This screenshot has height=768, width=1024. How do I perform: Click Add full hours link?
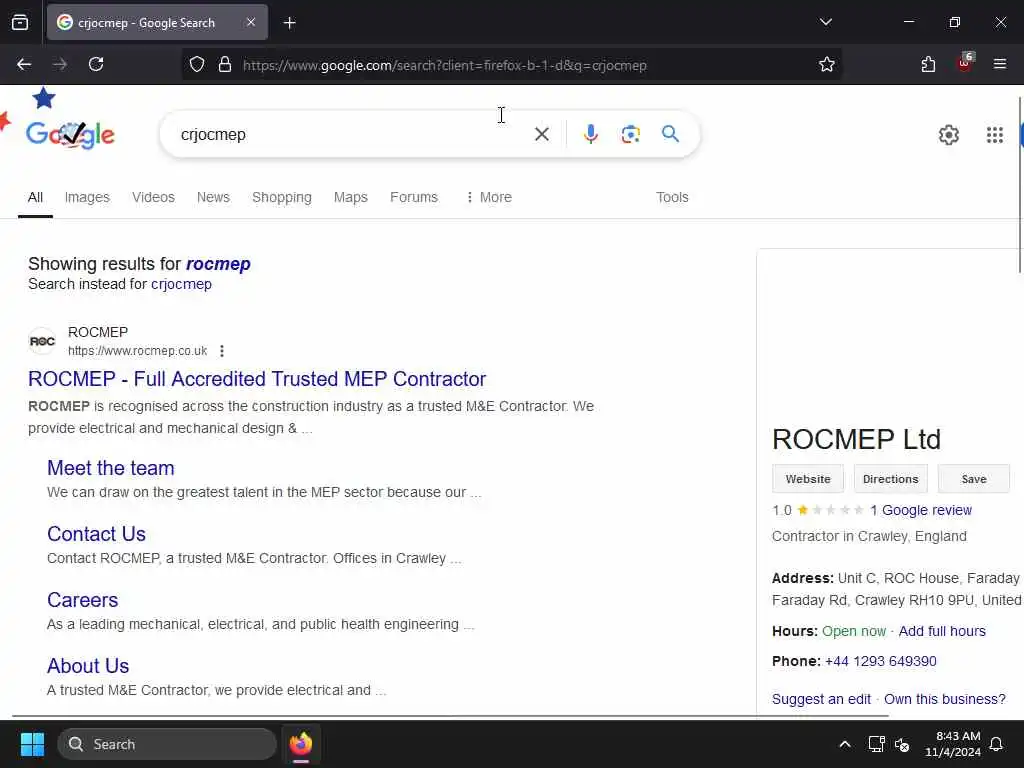pyautogui.click(x=942, y=631)
